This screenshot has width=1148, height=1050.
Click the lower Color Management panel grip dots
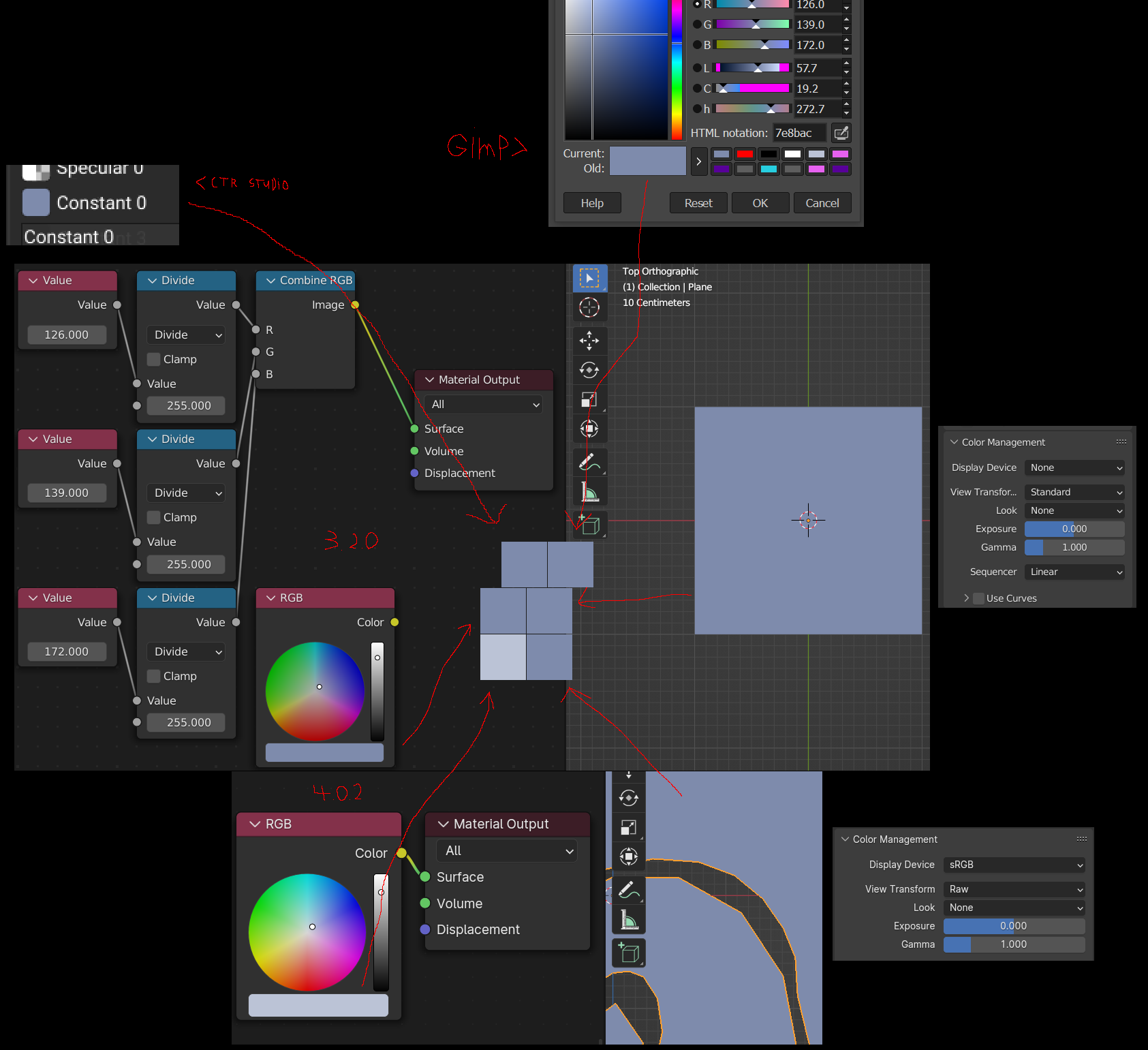(x=1082, y=839)
